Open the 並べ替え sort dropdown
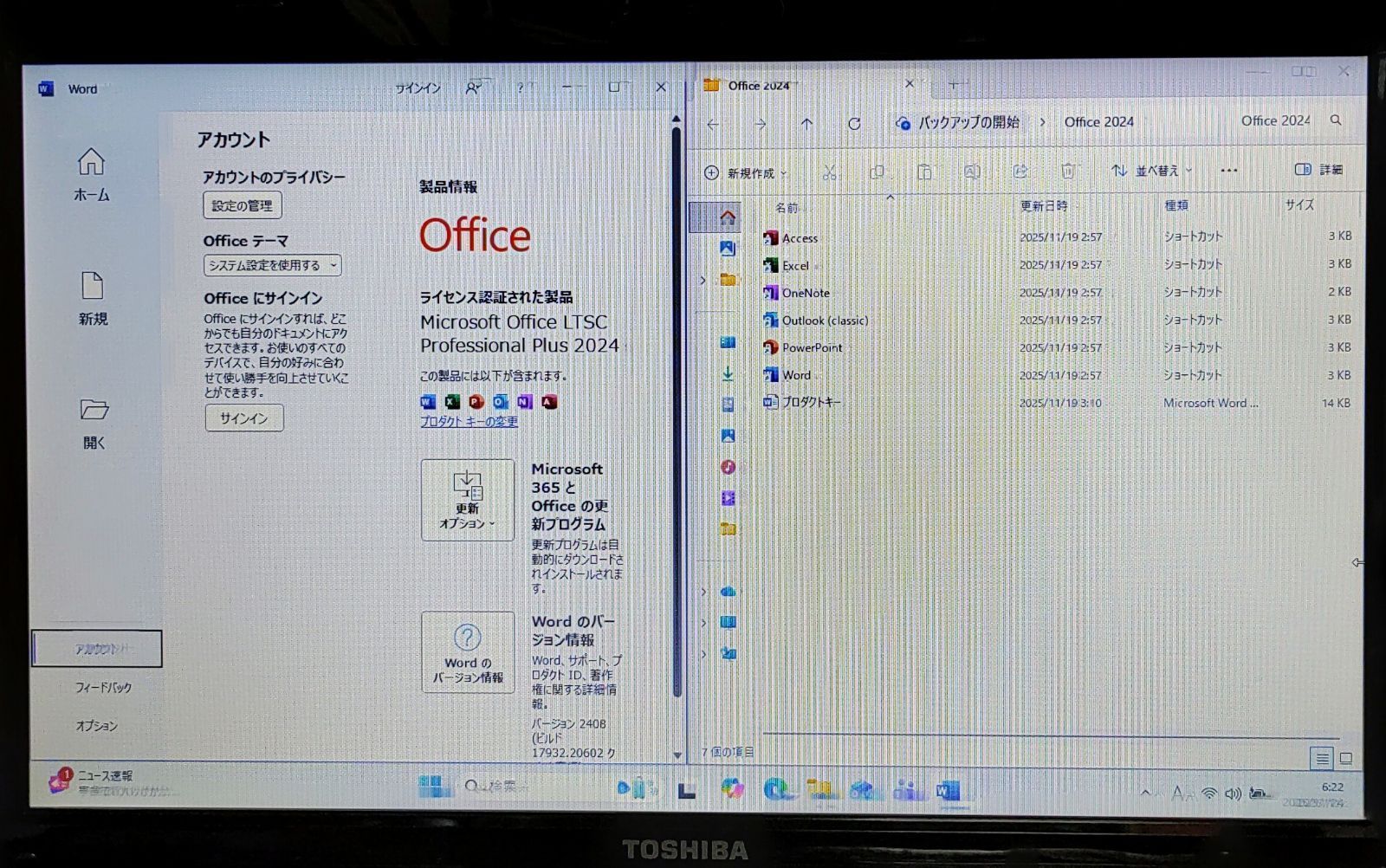 [1152, 171]
